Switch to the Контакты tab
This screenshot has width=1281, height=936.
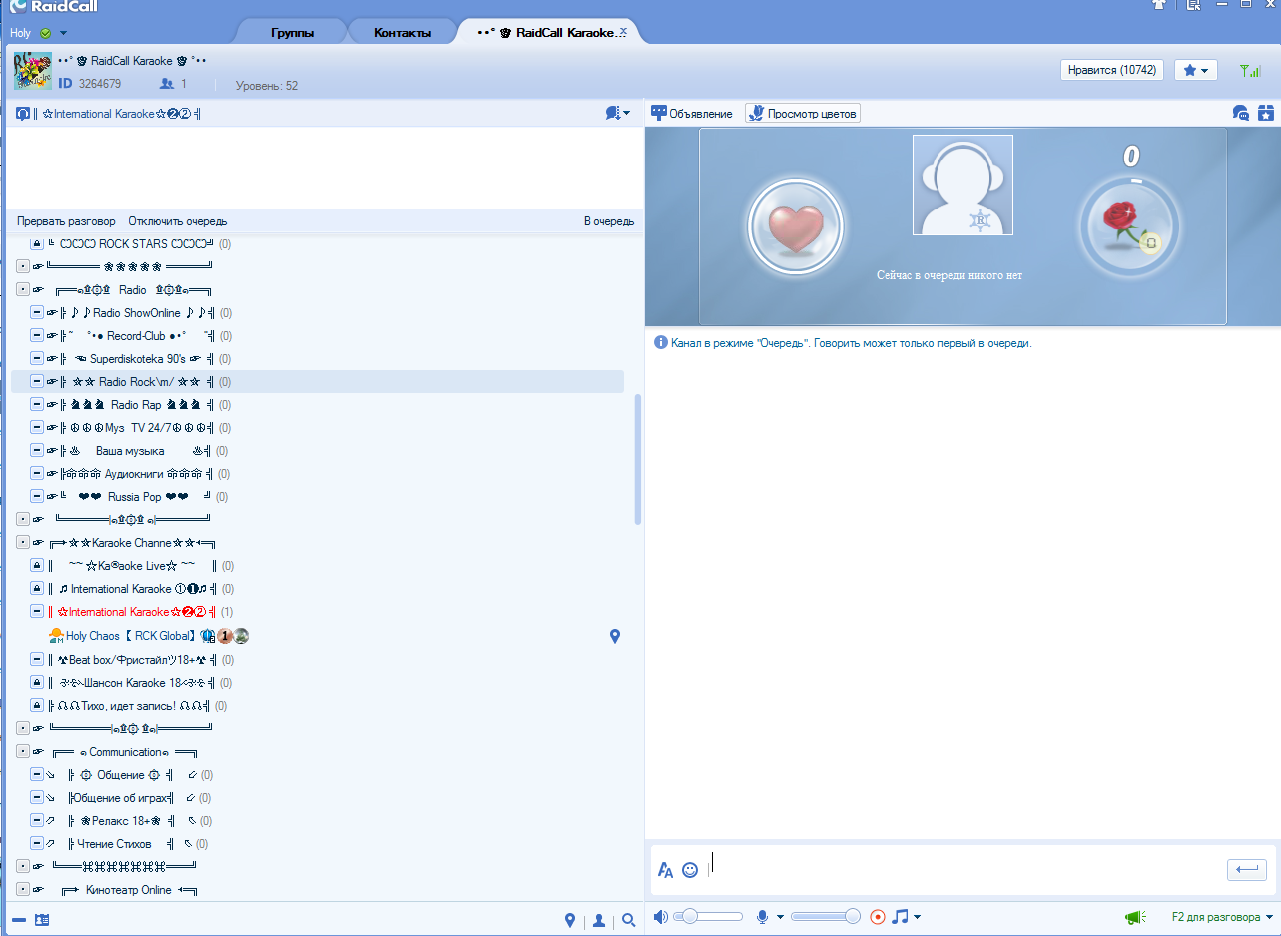pos(402,33)
